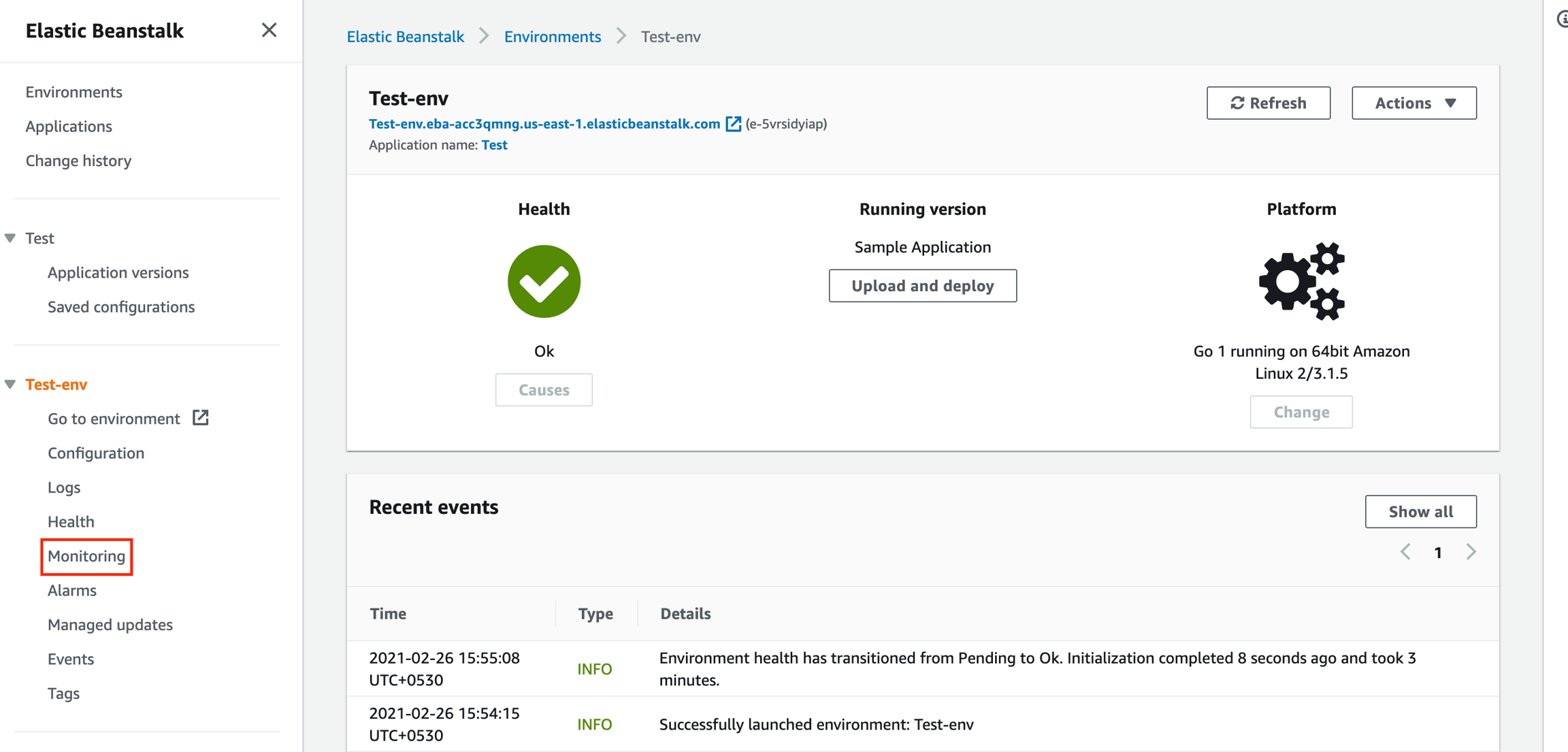1568x752 pixels.
Task: Click the environment ID e-5vrsidyiap
Action: click(787, 124)
